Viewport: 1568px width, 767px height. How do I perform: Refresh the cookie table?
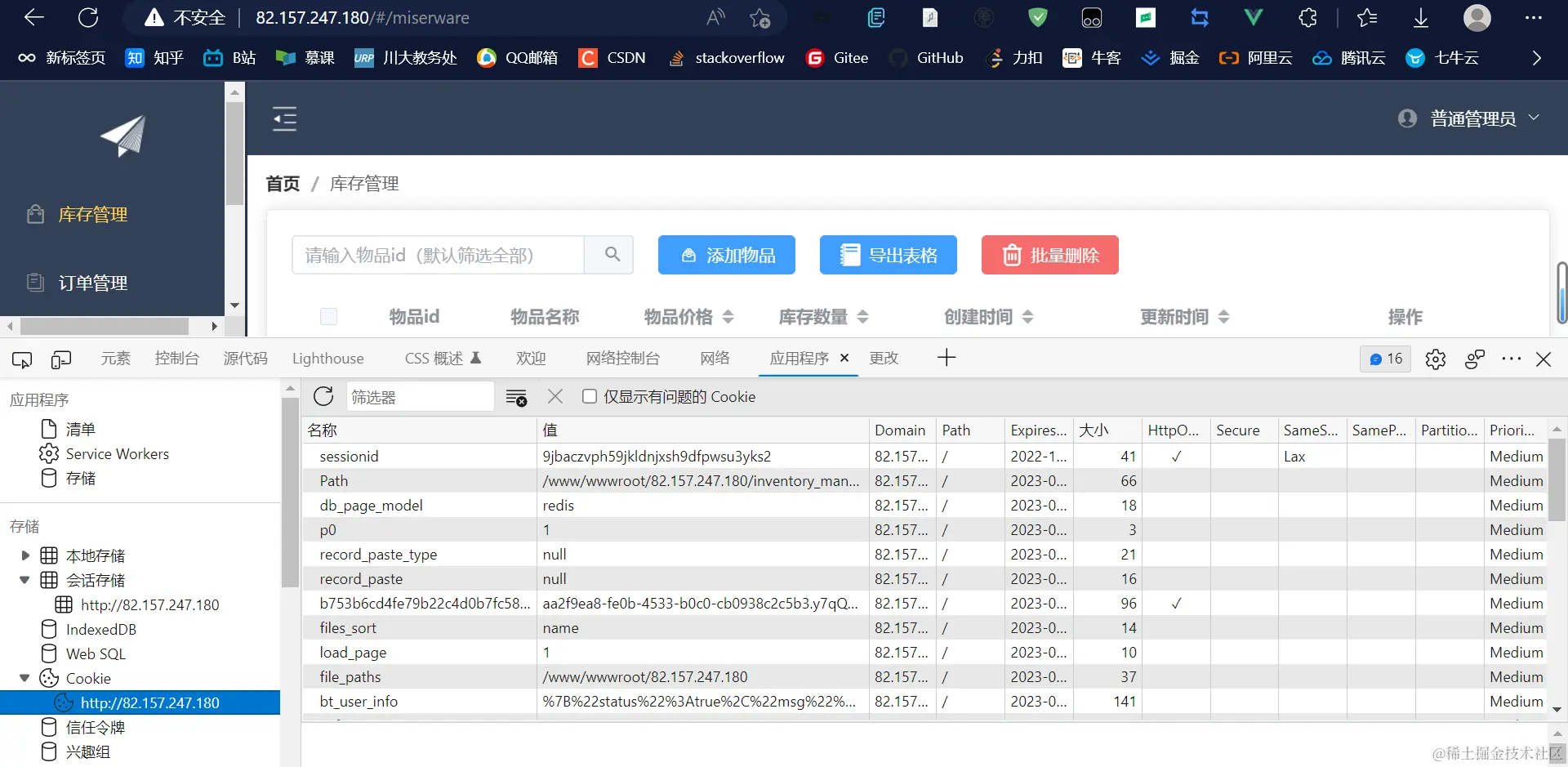323,396
